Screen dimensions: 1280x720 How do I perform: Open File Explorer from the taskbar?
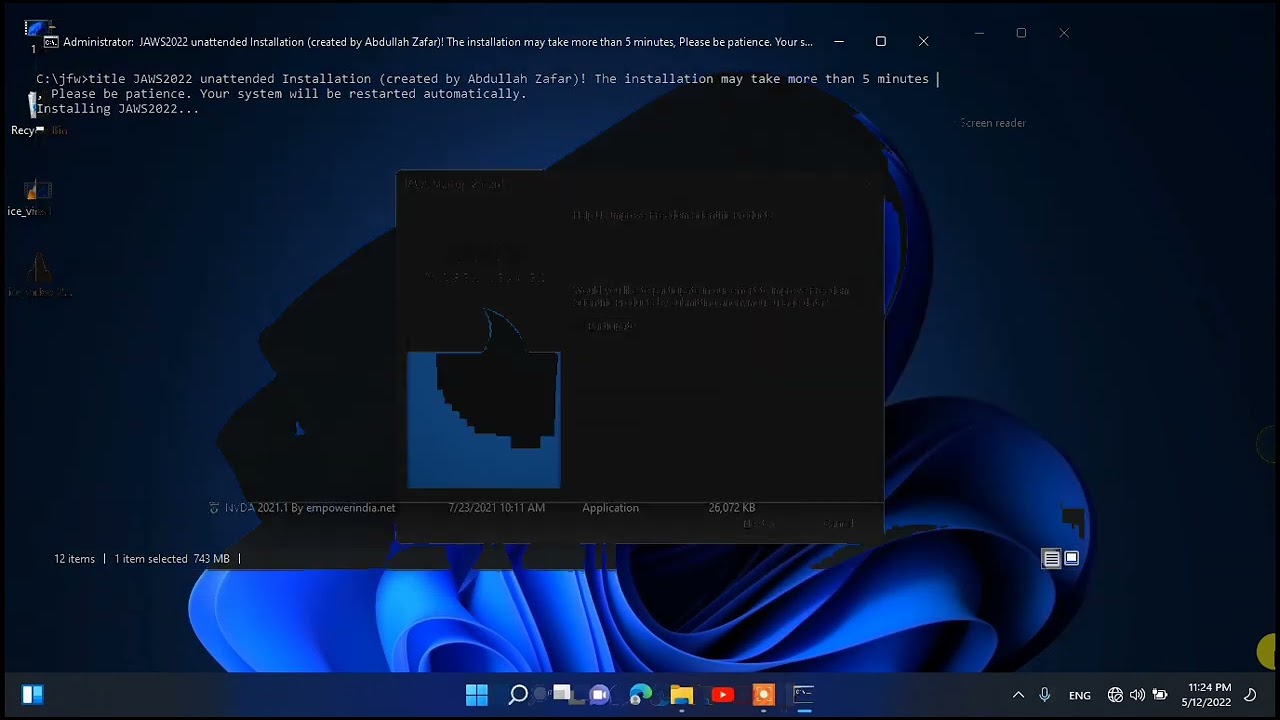pyautogui.click(x=682, y=694)
